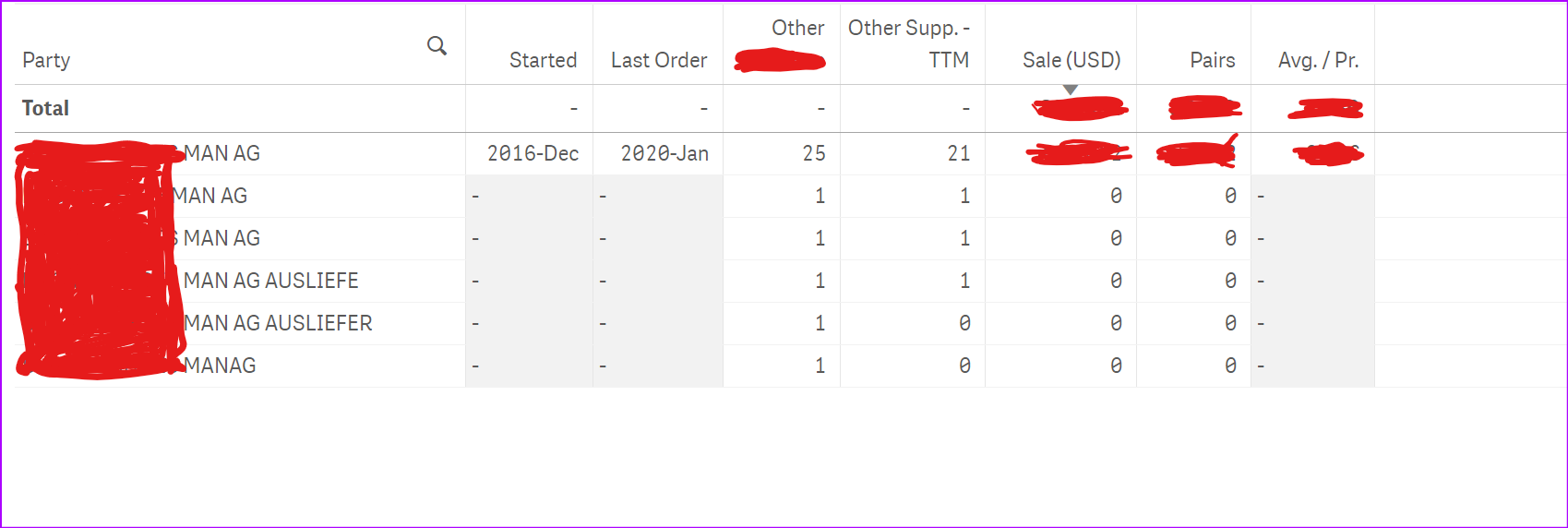The image size is (1568, 528).
Task: Click the value 21 in first row
Action: pyautogui.click(x=958, y=153)
